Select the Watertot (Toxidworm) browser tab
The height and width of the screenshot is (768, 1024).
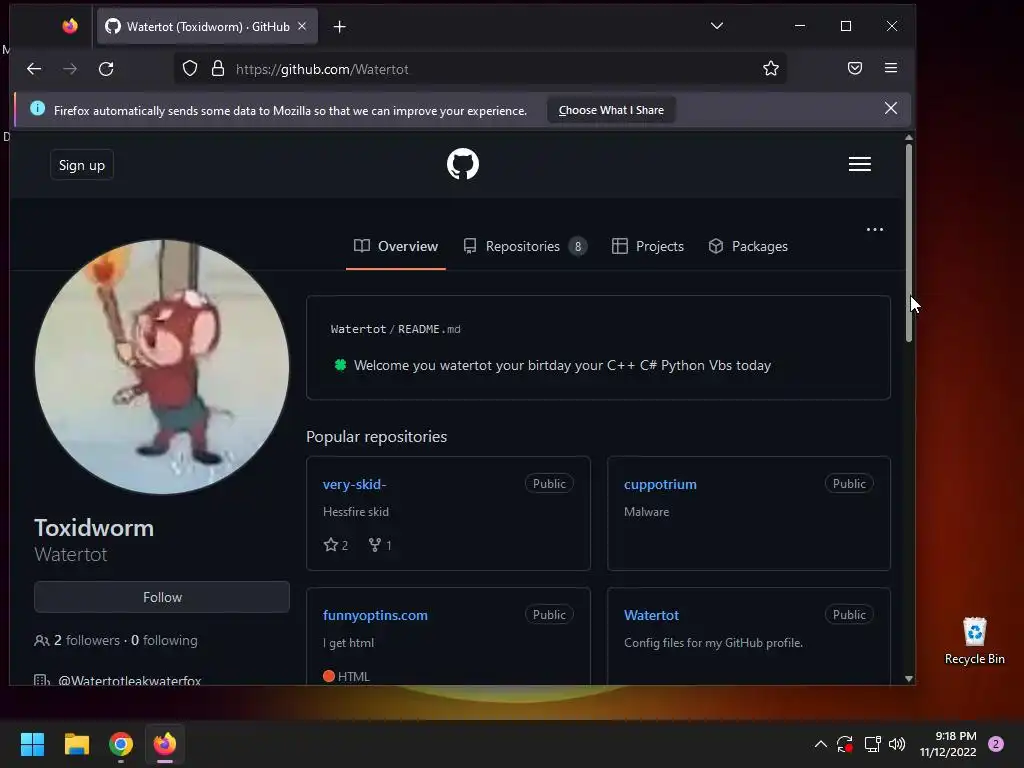tap(207, 27)
